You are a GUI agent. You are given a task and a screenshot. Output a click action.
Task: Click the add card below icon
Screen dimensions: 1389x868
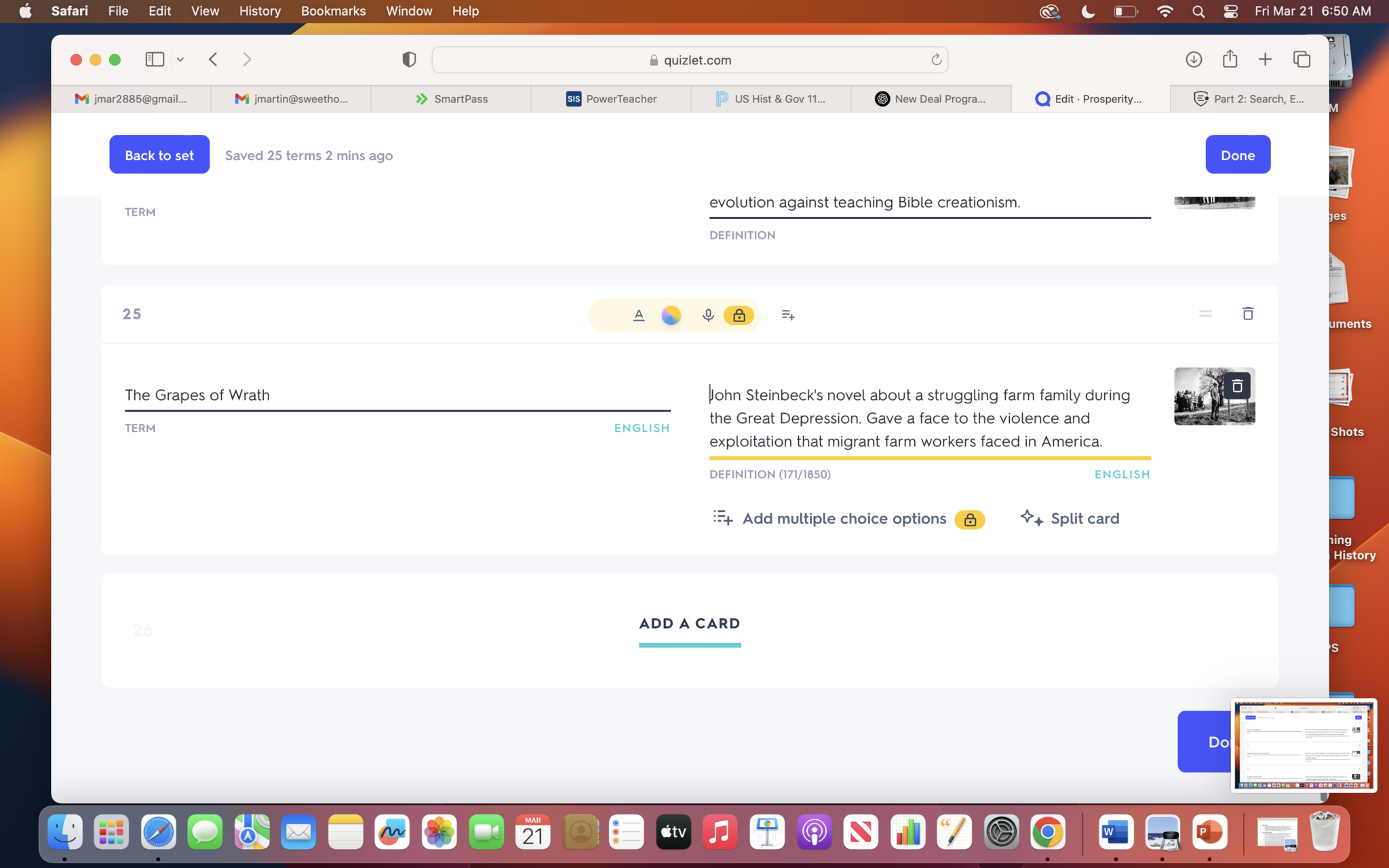(787, 315)
